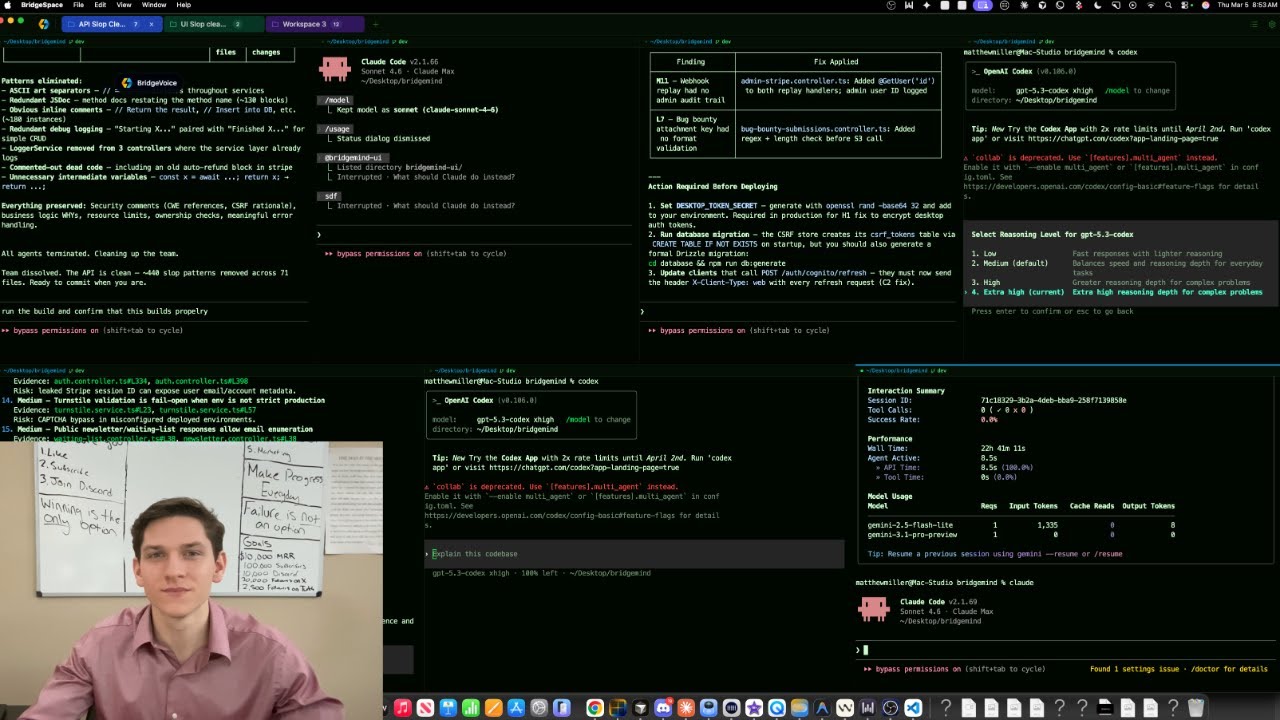Open the News app in the dock
1280x720 pixels.
(426, 708)
